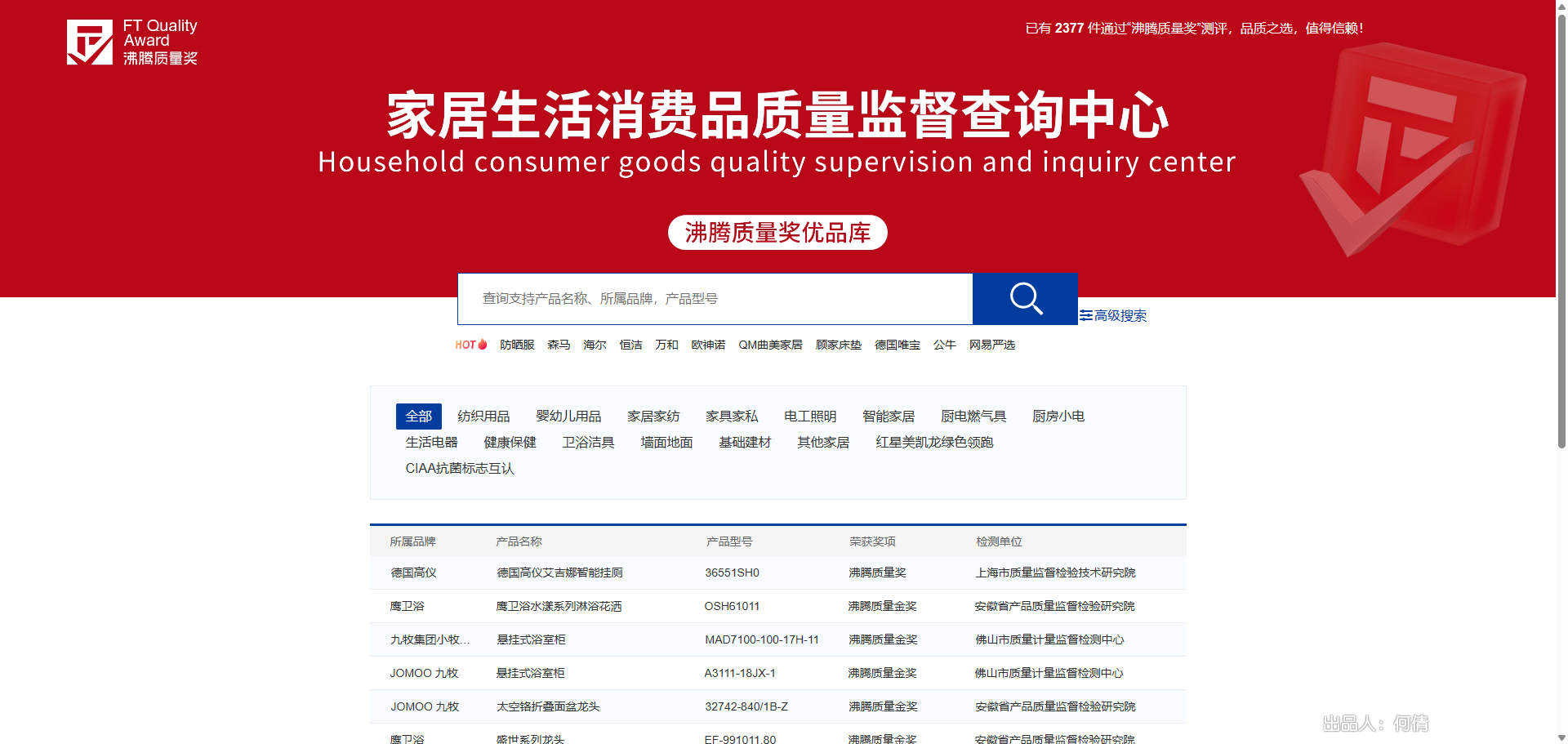Open product 太空铬折叠面盆龙头
The height and width of the screenshot is (744, 1568).
548,706
